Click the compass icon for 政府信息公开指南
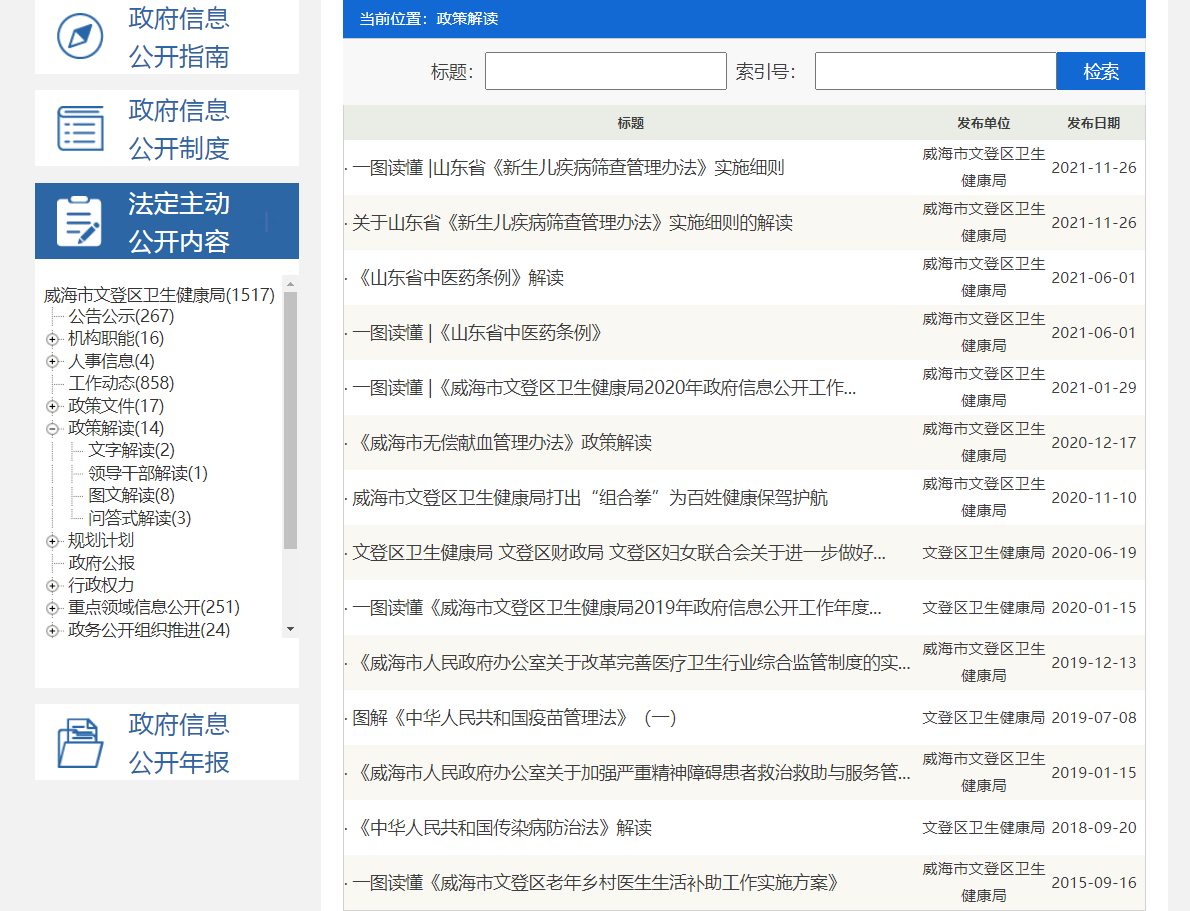1190x911 pixels. tap(80, 37)
